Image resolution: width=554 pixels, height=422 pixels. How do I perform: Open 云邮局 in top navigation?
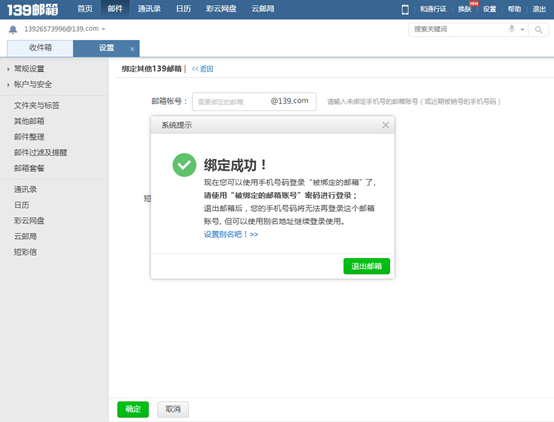click(263, 9)
